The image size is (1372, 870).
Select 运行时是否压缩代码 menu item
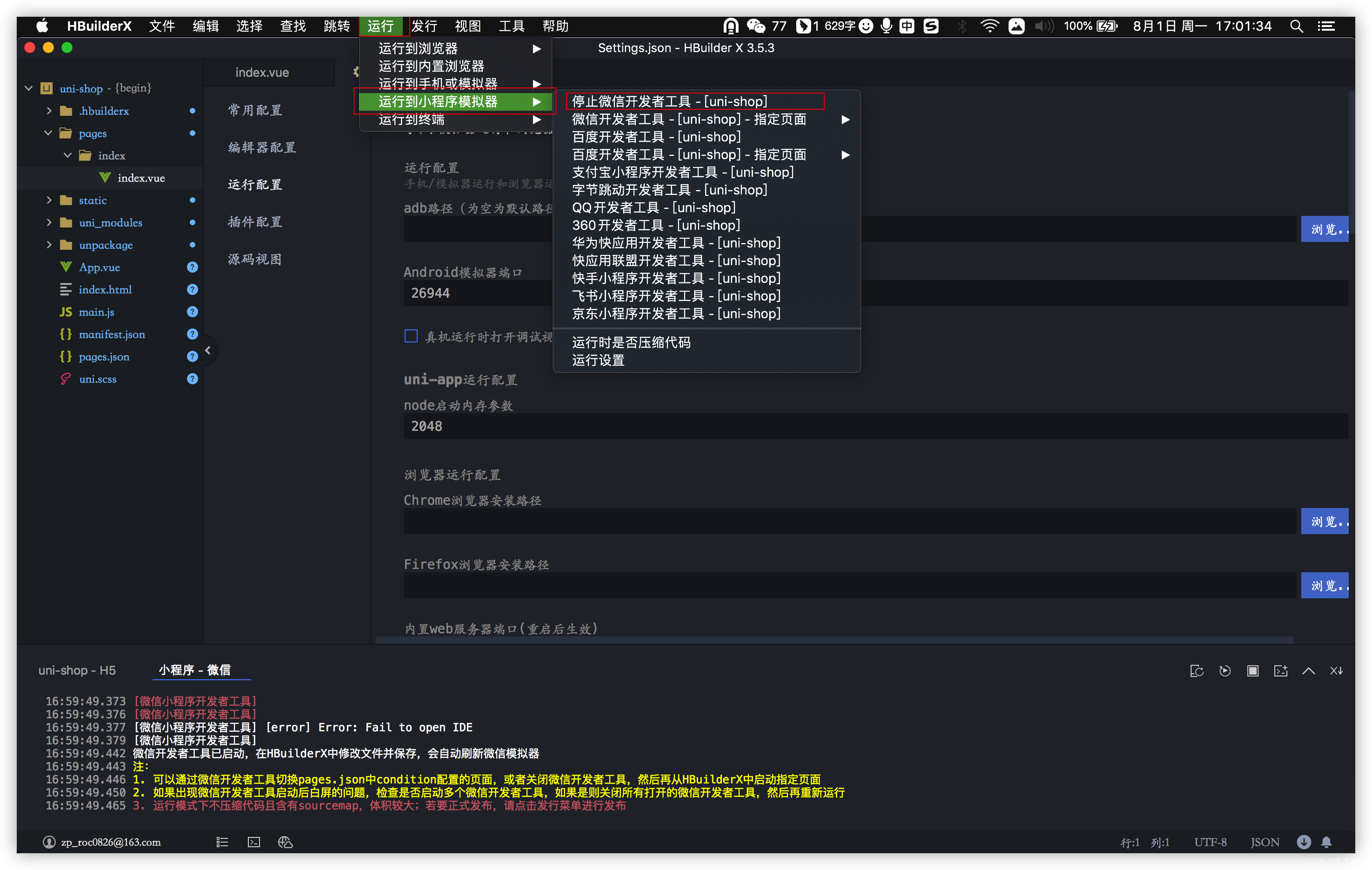[706, 342]
